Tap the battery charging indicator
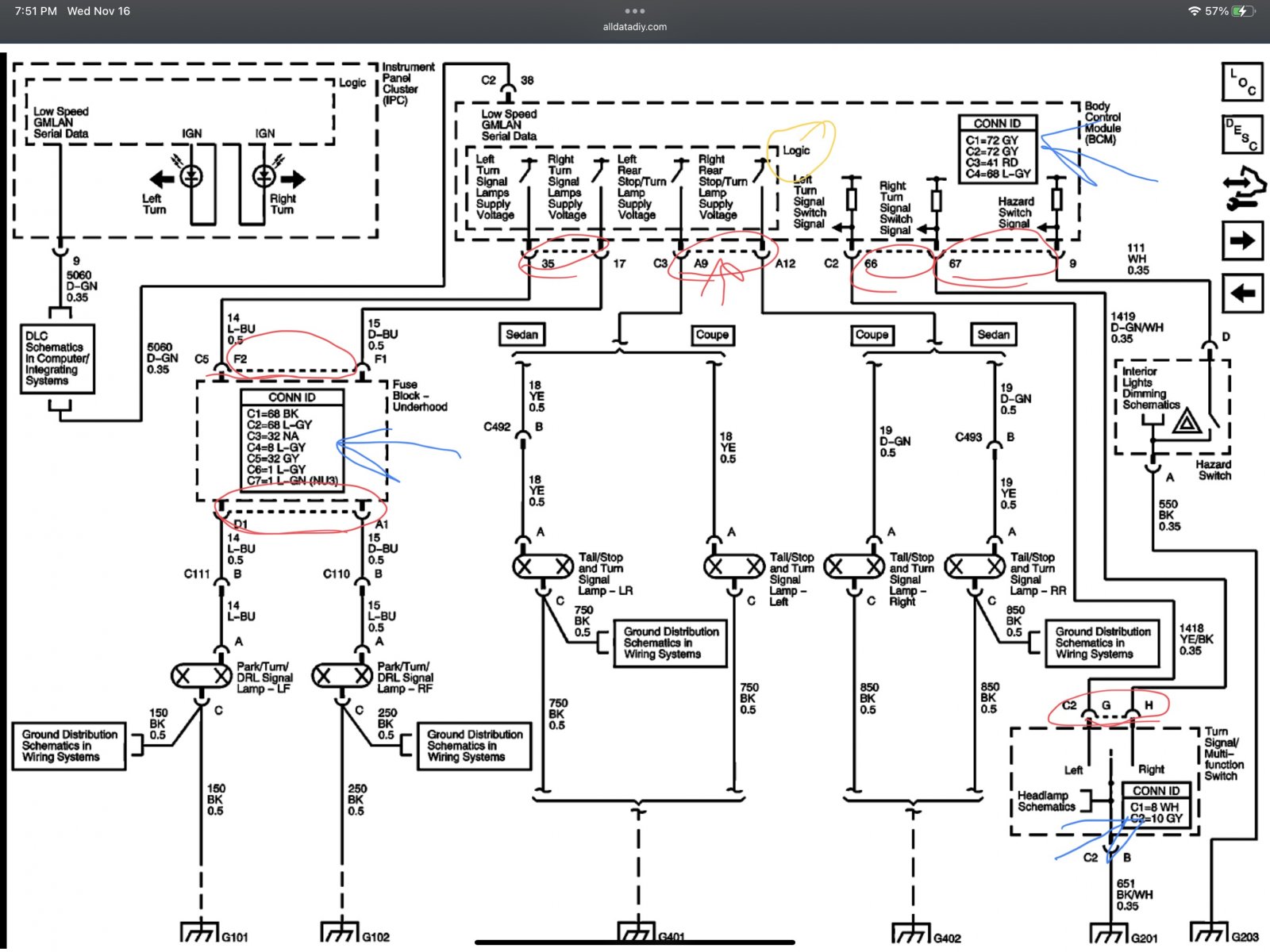The width and height of the screenshot is (1270, 952). [x=1244, y=11]
